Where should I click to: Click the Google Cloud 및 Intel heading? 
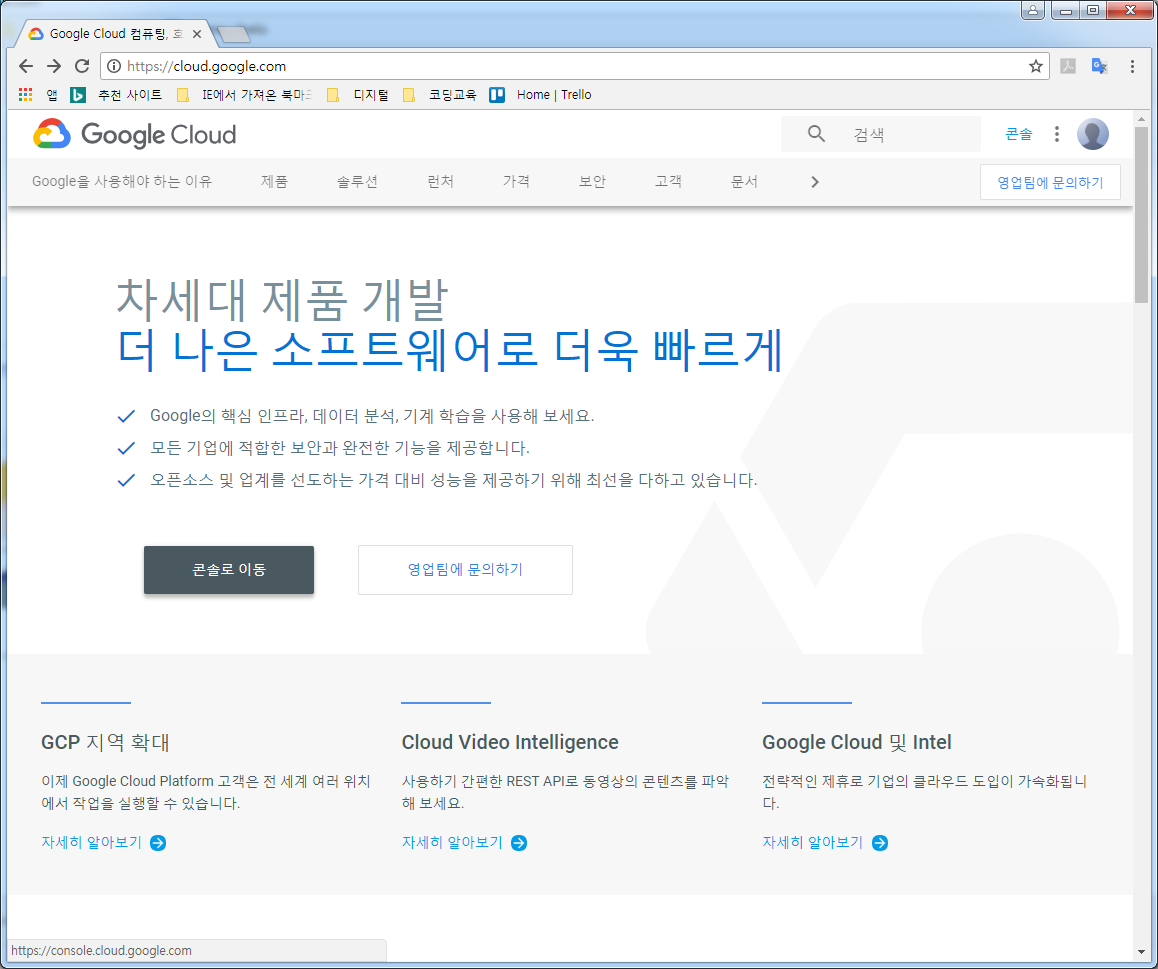(857, 742)
